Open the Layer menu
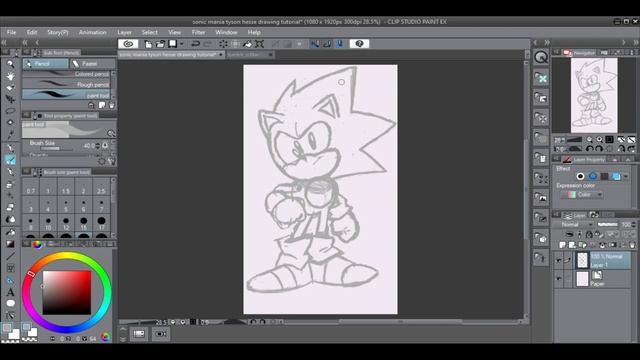This screenshot has width=640, height=360. point(124,32)
